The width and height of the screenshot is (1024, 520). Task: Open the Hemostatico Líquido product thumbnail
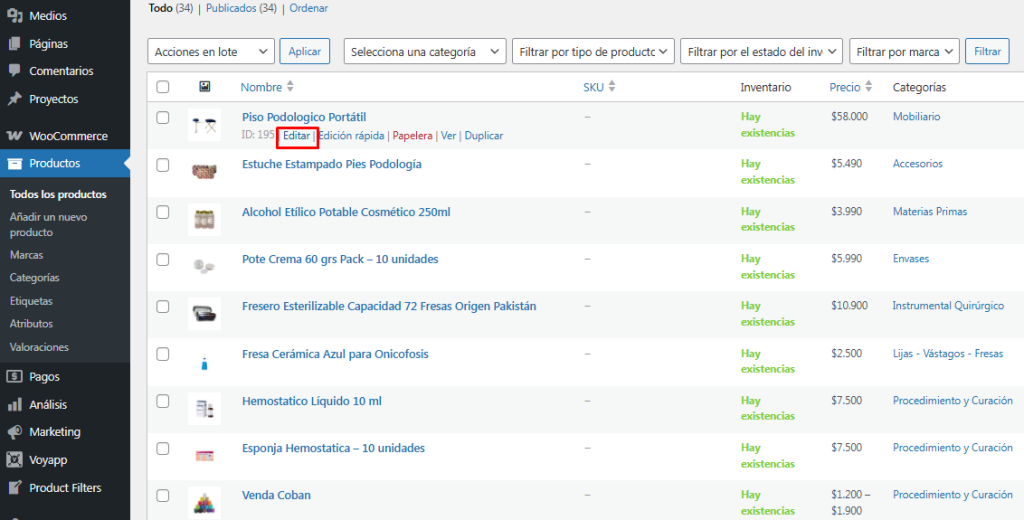click(x=204, y=408)
